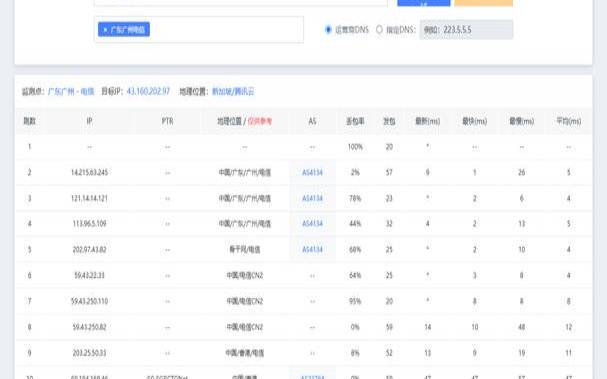
Task: Click IP cell 59.43.22.33
Action: tap(89, 276)
